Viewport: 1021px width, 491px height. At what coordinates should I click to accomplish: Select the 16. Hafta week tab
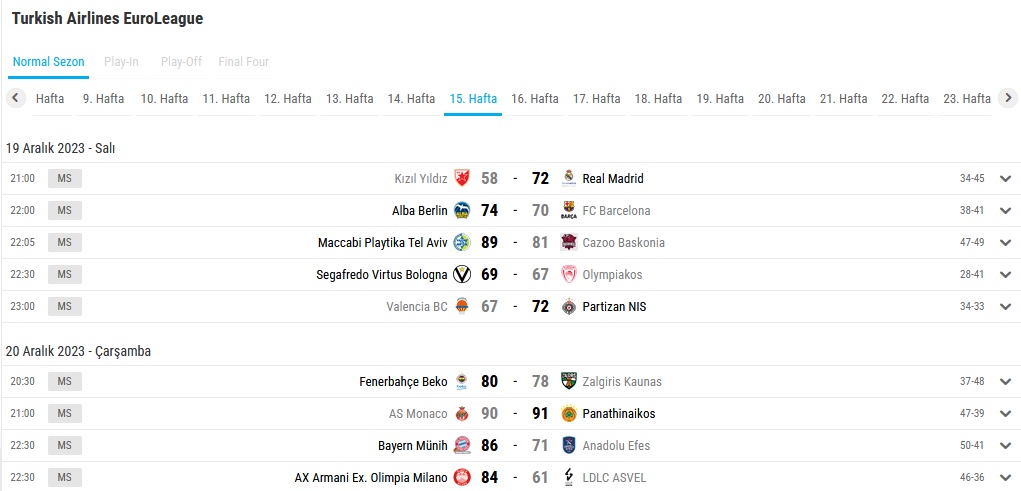click(535, 99)
